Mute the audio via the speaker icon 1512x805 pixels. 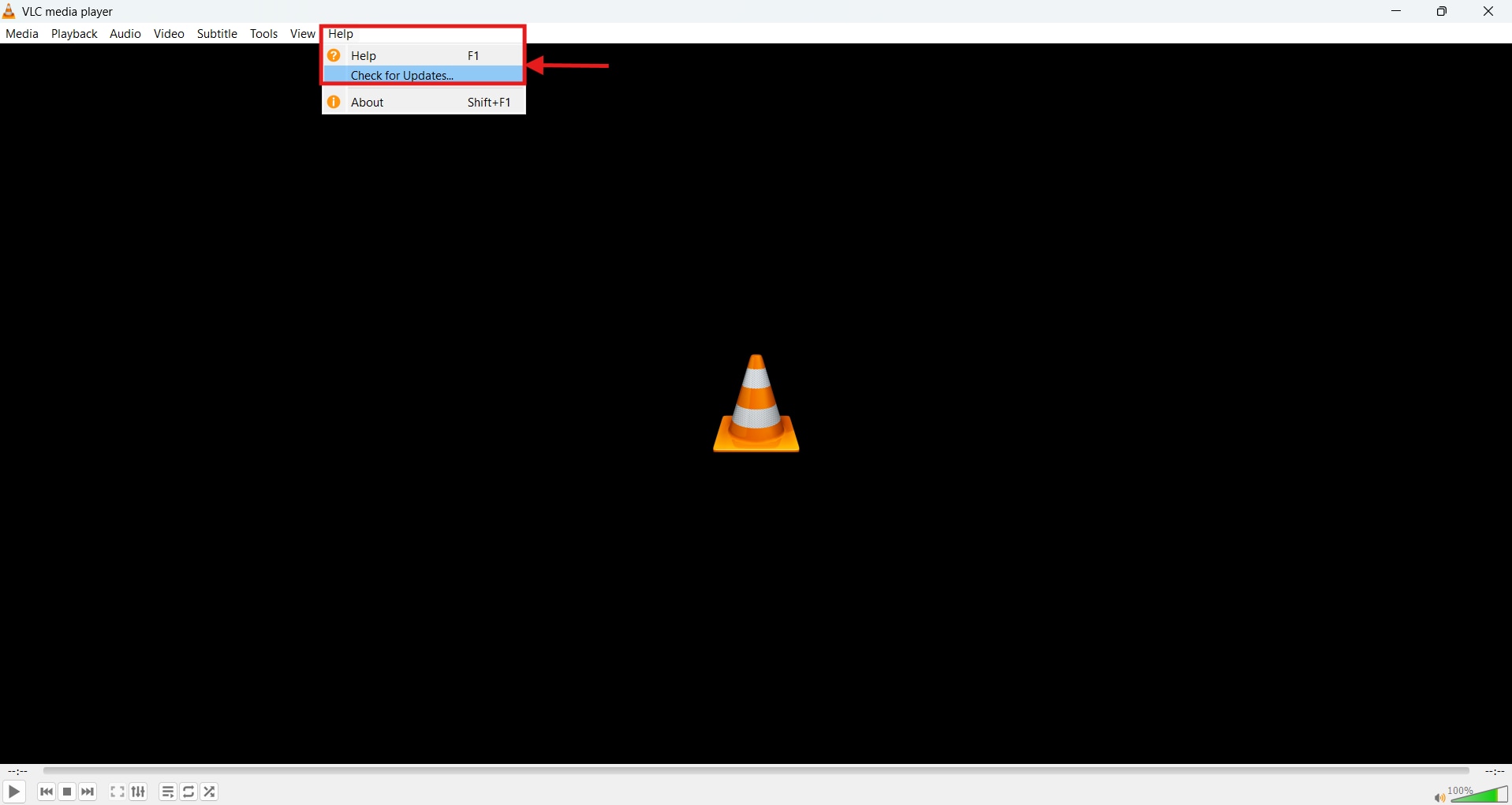tap(1439, 796)
